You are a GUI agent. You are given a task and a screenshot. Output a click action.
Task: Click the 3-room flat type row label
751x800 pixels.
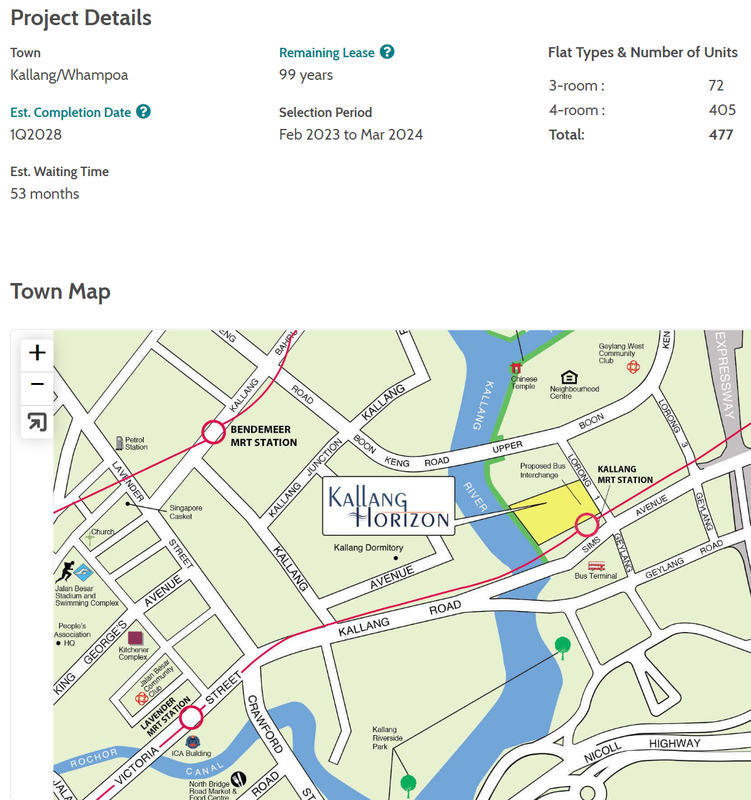(577, 86)
